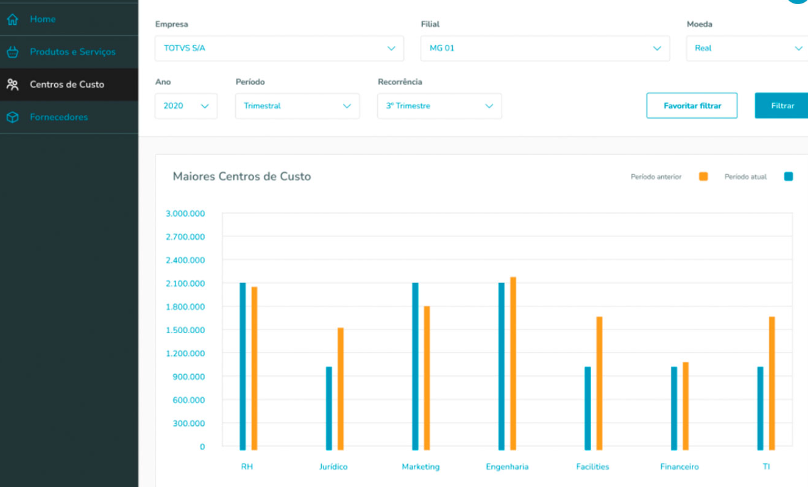Go to Fornecedores menu item
Viewport: 808px width, 487px height.
pos(58,117)
